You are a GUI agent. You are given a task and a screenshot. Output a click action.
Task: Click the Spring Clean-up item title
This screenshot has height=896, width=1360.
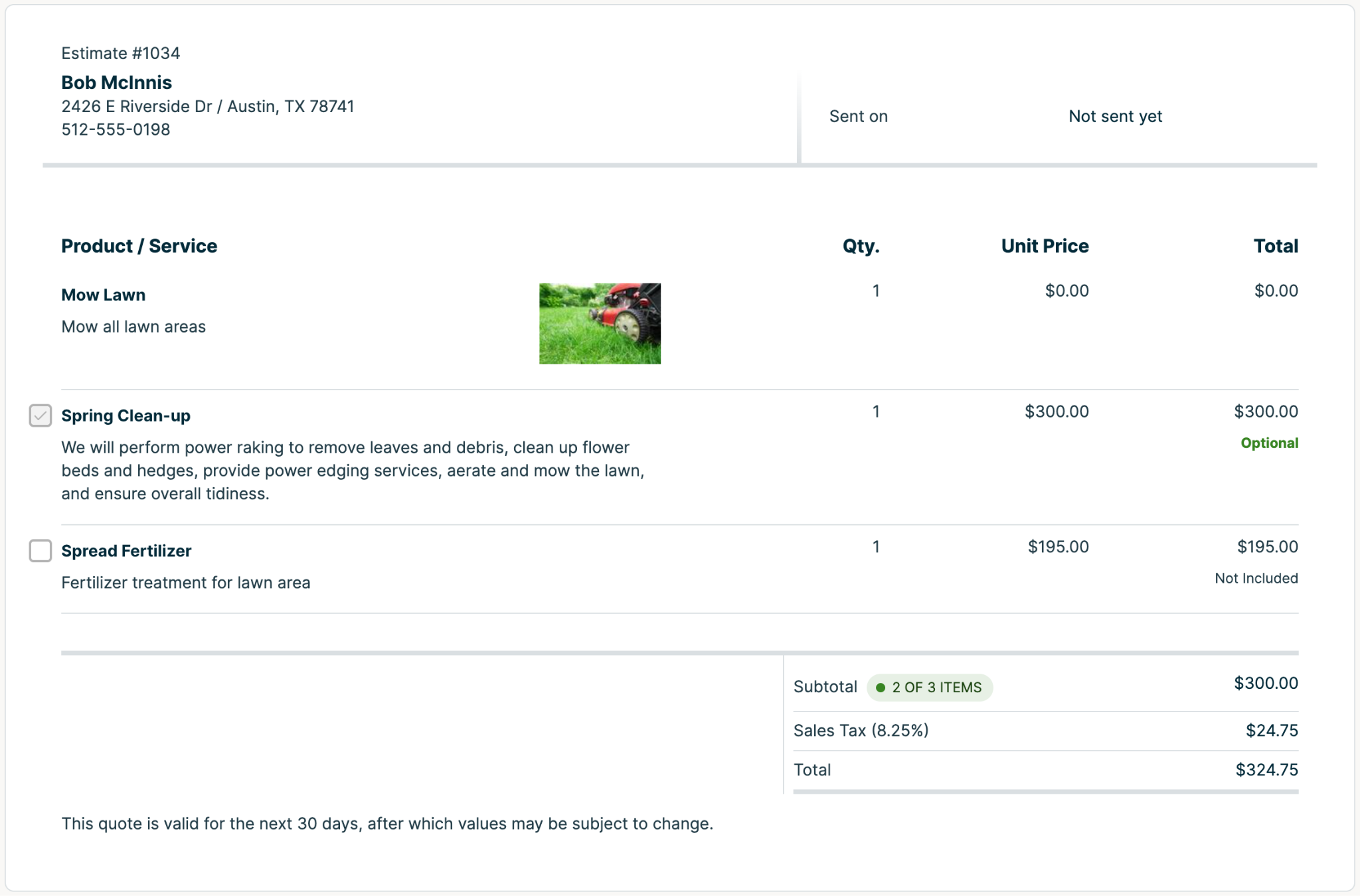(126, 415)
